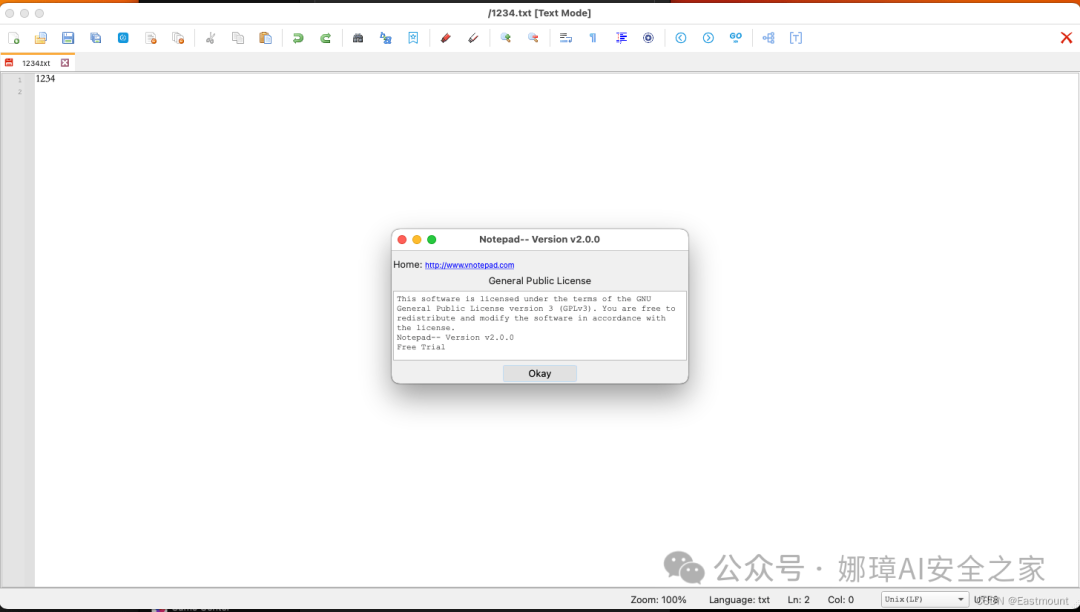The width and height of the screenshot is (1080, 612).
Task: Click the Save All toolbar icon
Action: 96,38
